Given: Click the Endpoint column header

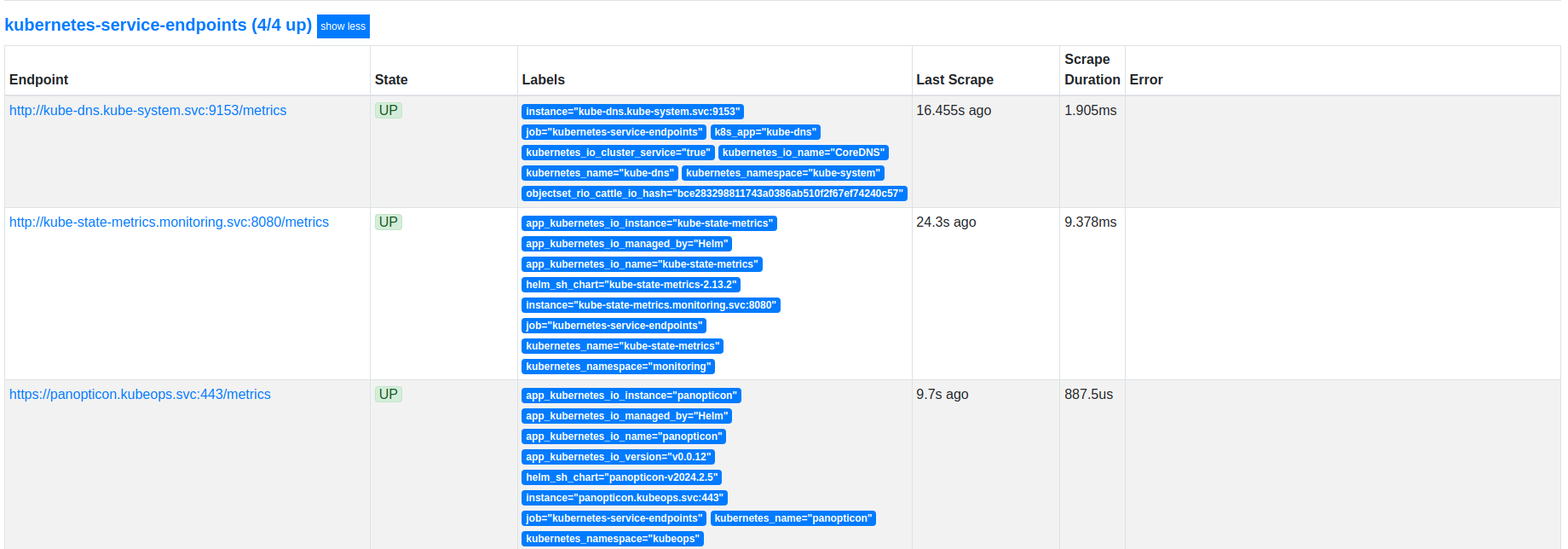Looking at the screenshot, I should [39, 80].
